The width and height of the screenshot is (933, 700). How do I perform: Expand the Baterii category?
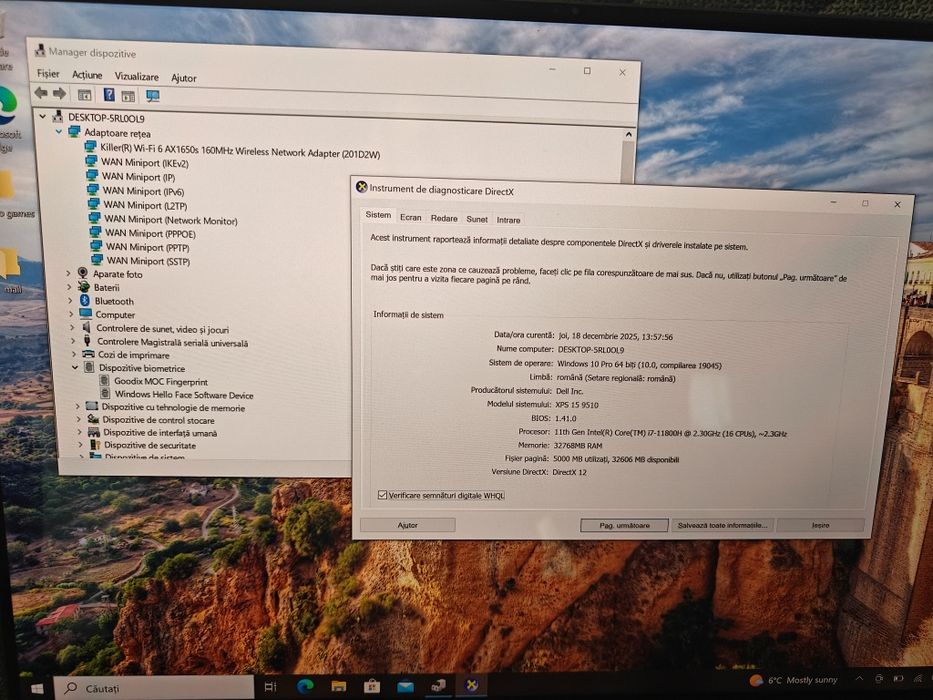[x=70, y=287]
